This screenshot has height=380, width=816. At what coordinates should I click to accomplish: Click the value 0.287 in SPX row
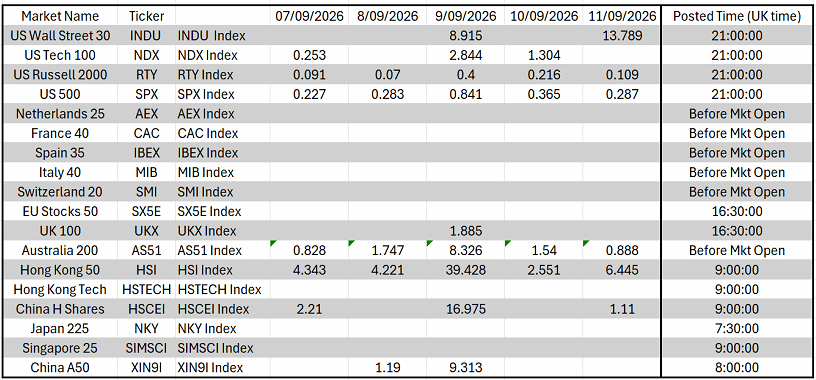(621, 94)
